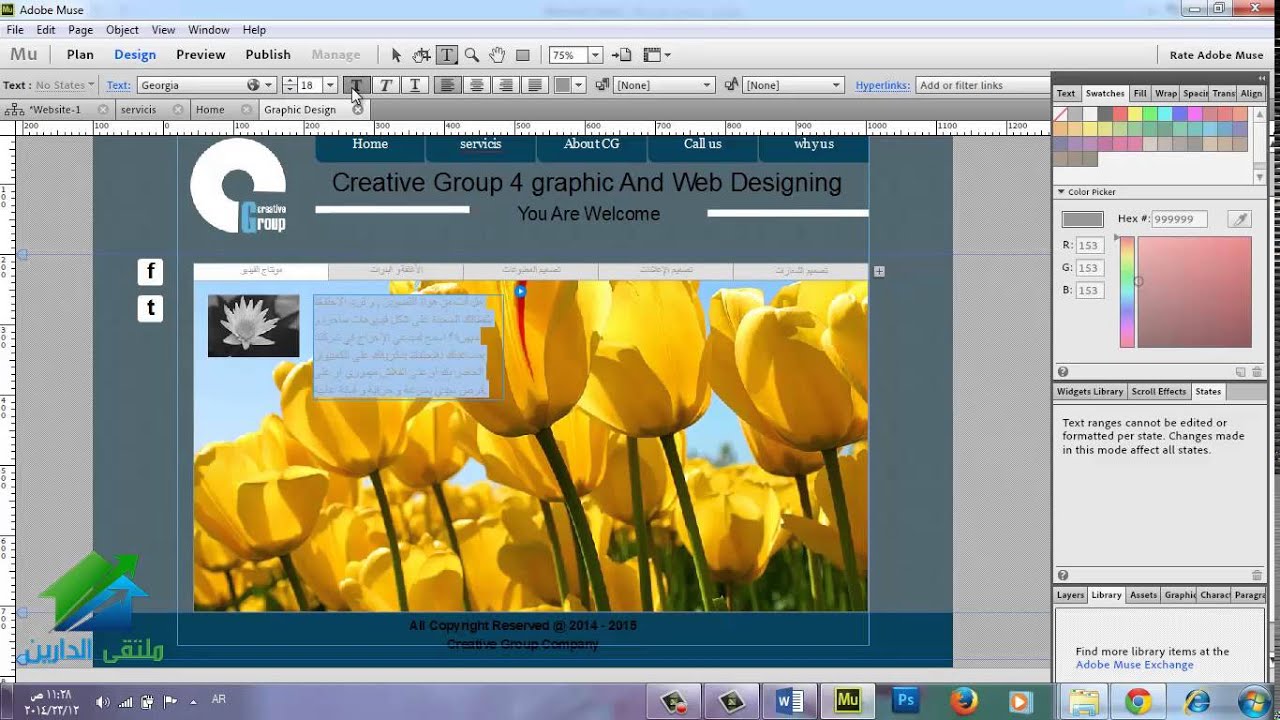Image resolution: width=1280 pixels, height=720 pixels.
Task: Open Adobe Muse from taskbar
Action: pyautogui.click(x=848, y=701)
